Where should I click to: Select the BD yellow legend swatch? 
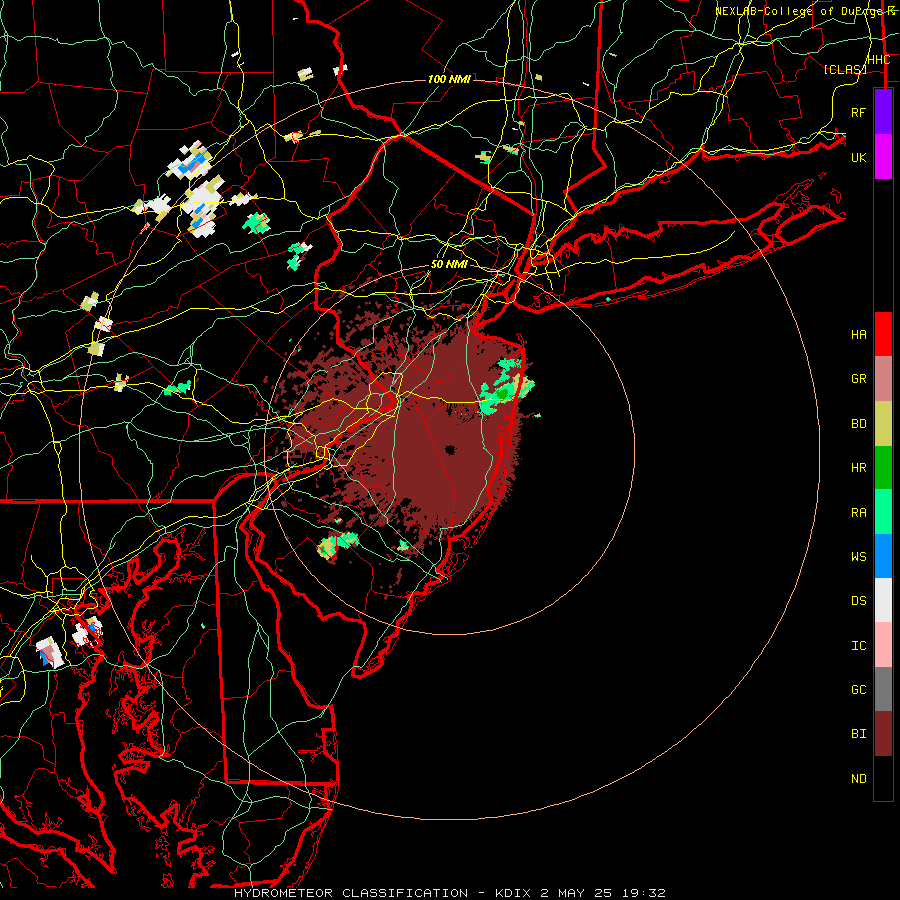(x=883, y=424)
